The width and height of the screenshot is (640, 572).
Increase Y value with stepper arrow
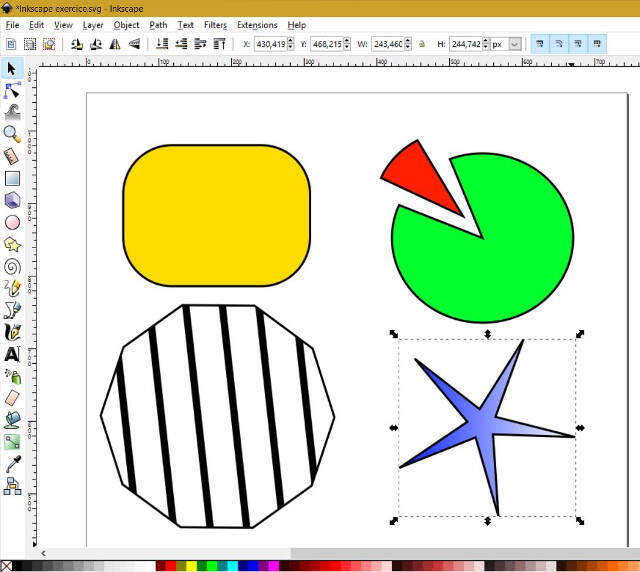coord(347,40)
